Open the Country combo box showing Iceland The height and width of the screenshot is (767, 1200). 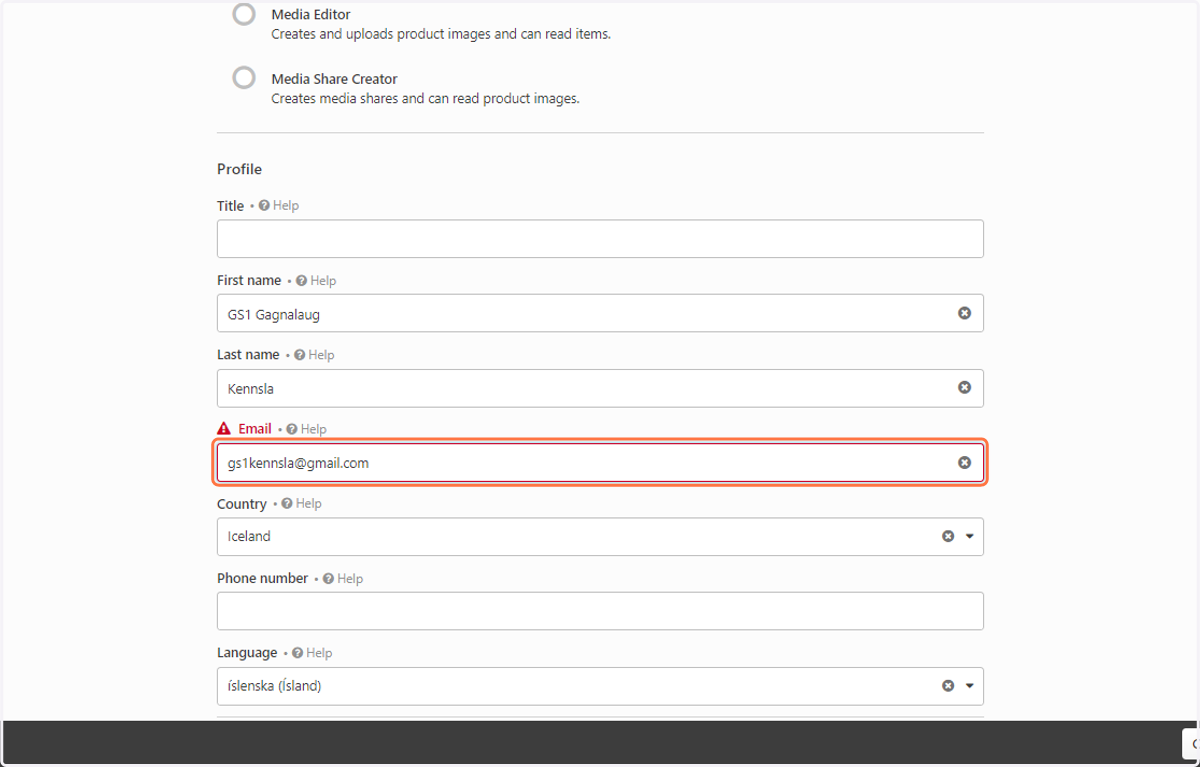[x=600, y=537]
